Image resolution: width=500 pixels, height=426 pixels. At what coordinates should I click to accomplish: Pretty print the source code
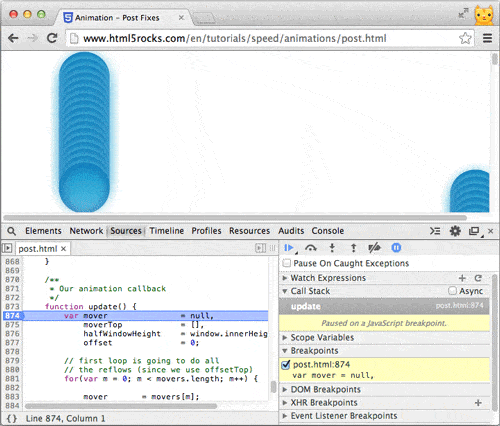12,419
